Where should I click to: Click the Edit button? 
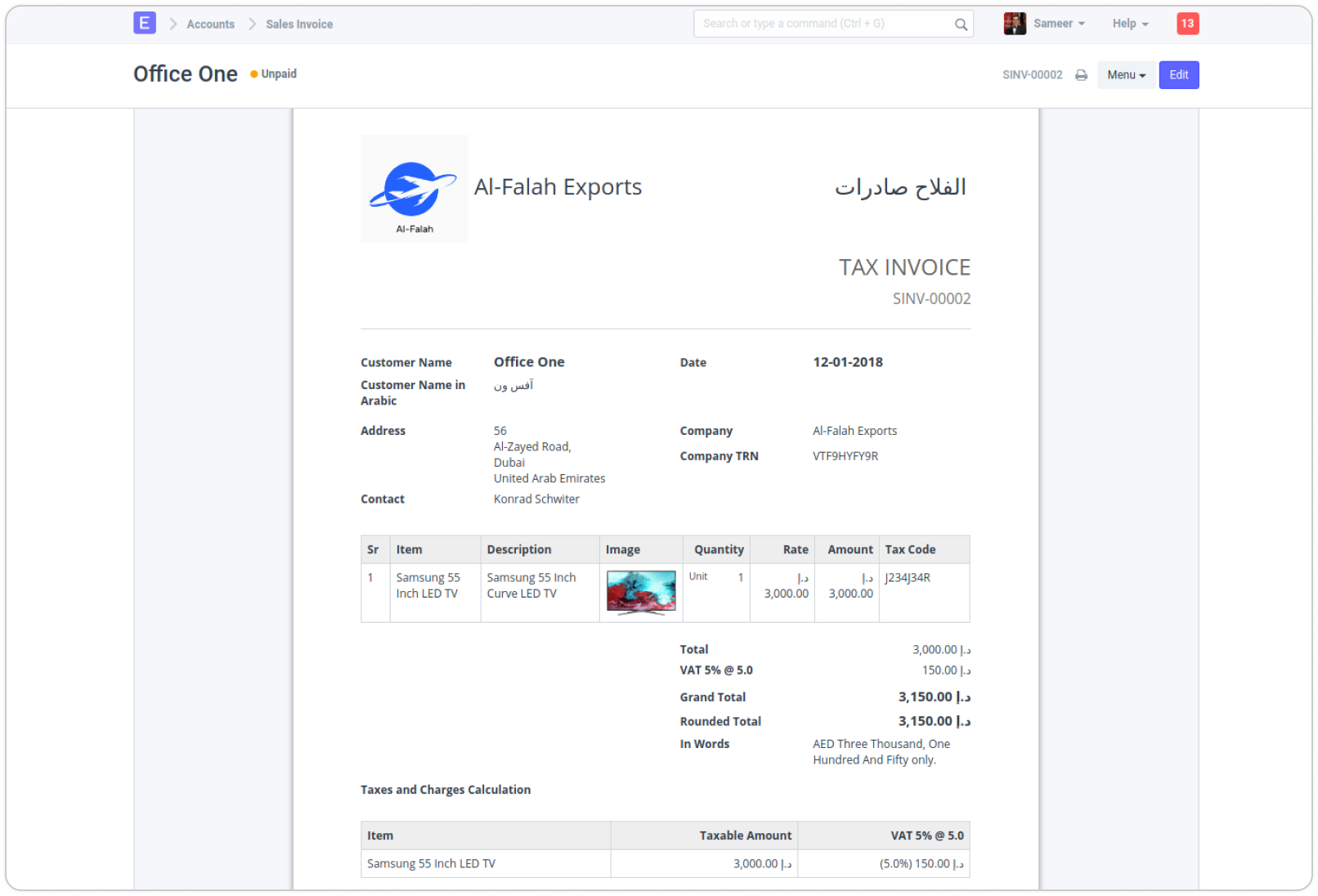1178,75
